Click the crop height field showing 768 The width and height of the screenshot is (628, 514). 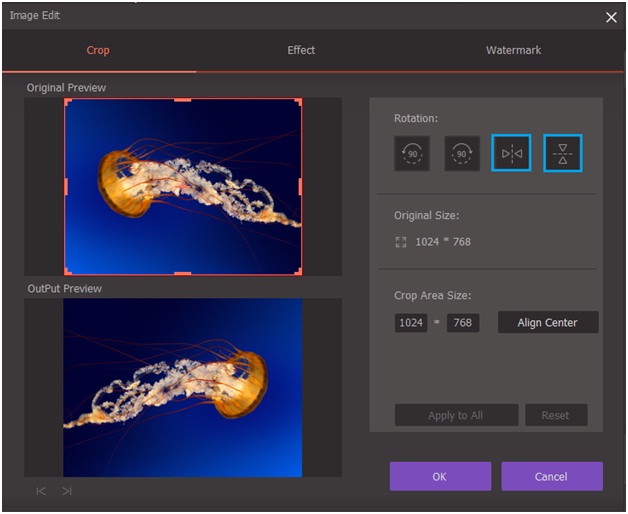[x=463, y=323]
